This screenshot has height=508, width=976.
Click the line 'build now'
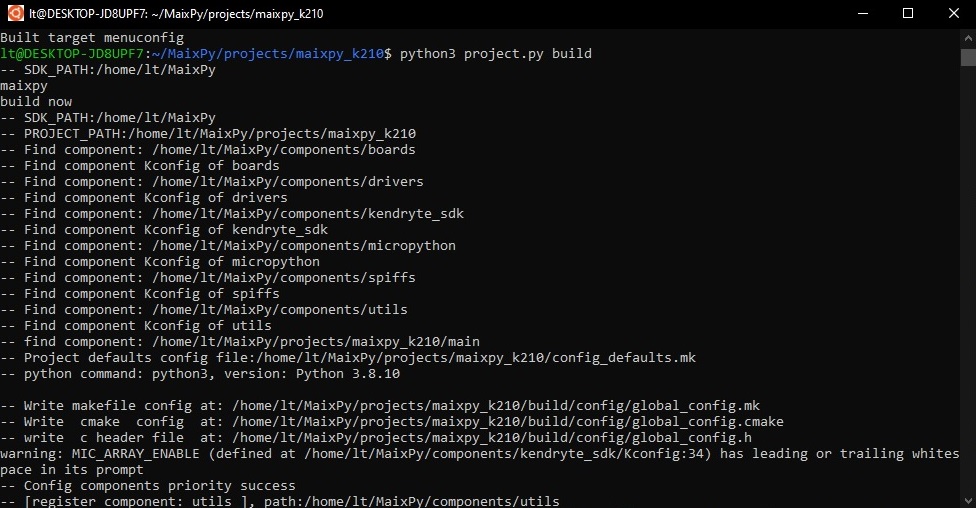[36, 101]
